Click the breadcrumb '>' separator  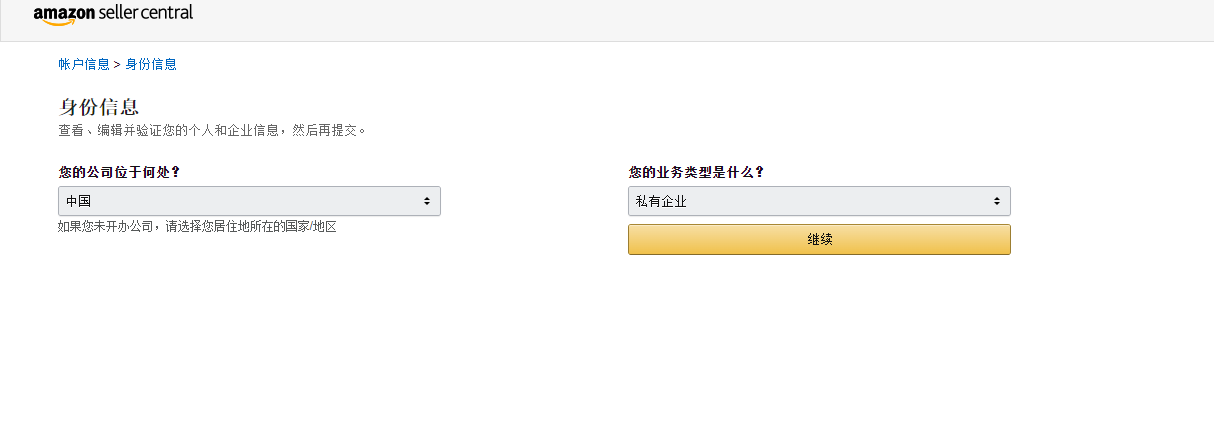pyautogui.click(x=117, y=64)
